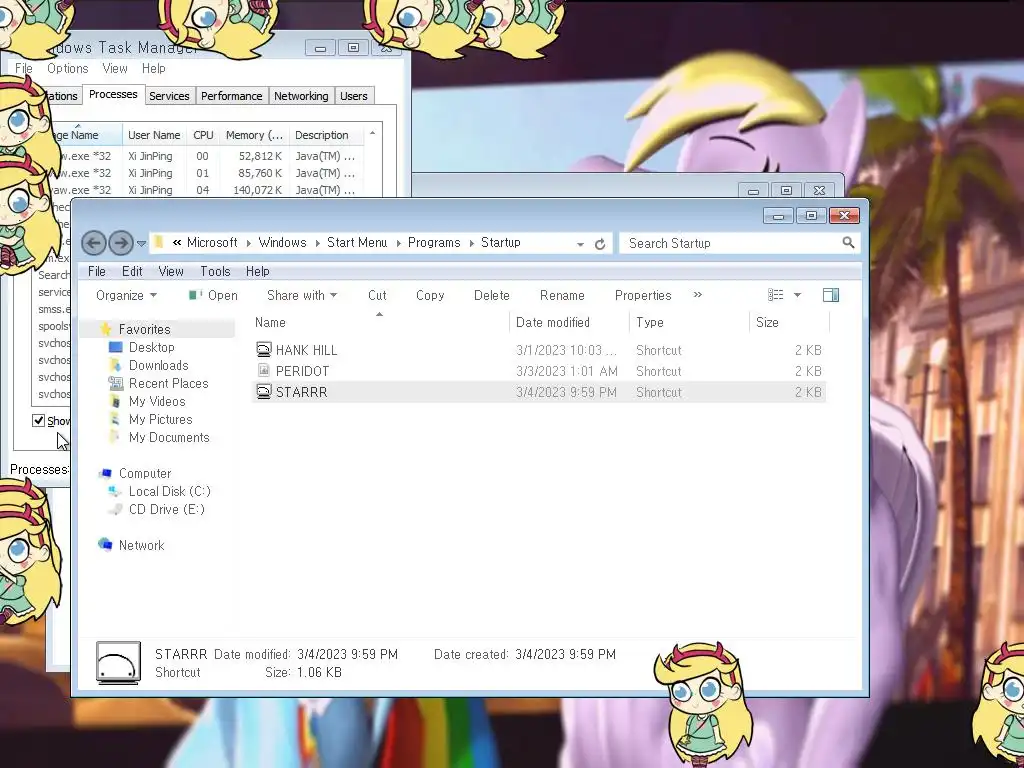The image size is (1024, 768).
Task: Sort Task Manager by CPU column
Action: 203,135
